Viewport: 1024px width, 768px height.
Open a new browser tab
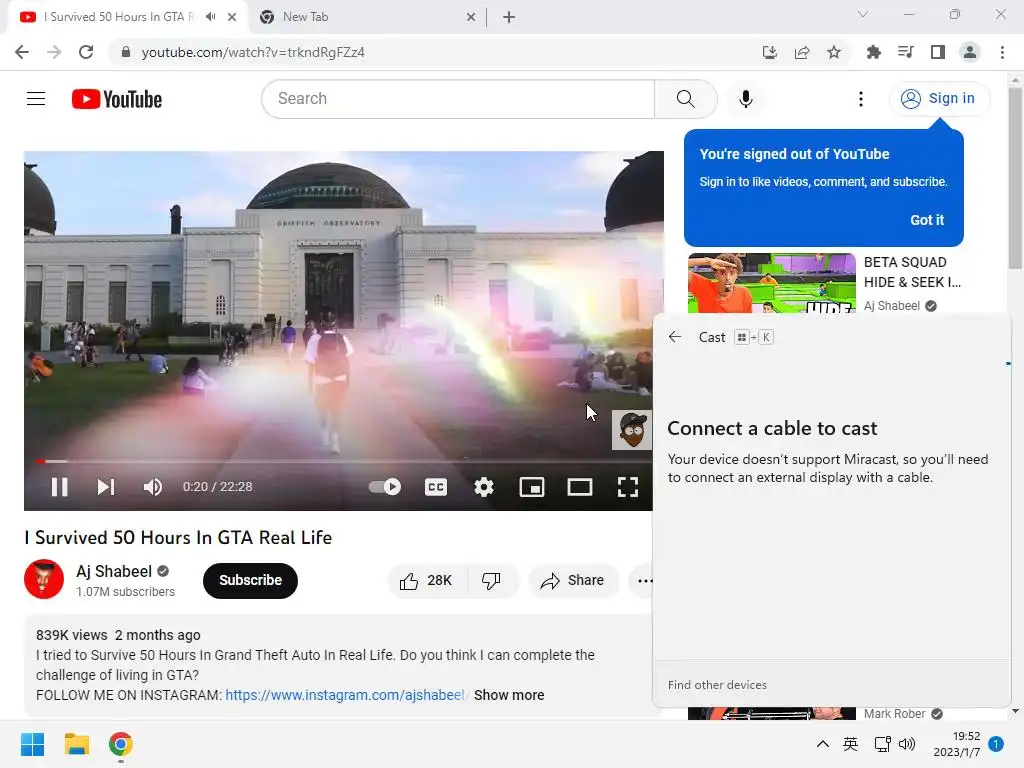(509, 17)
